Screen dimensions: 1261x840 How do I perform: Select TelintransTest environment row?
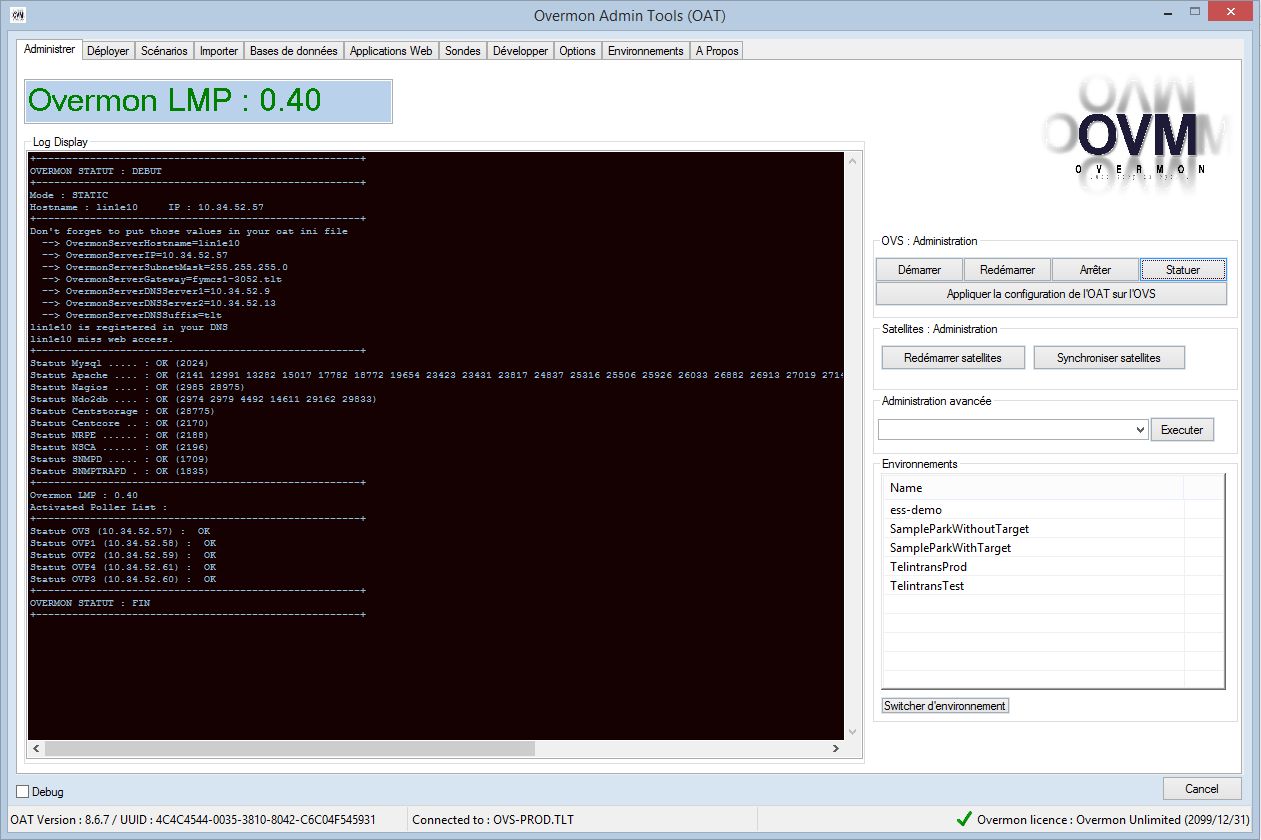(1053, 586)
